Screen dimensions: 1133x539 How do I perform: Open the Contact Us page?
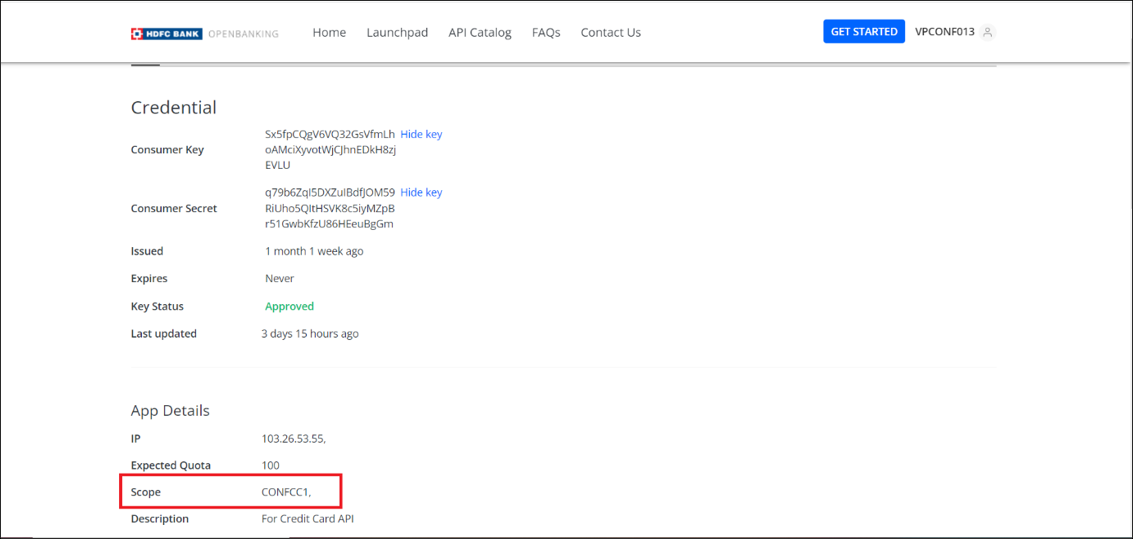click(x=610, y=32)
